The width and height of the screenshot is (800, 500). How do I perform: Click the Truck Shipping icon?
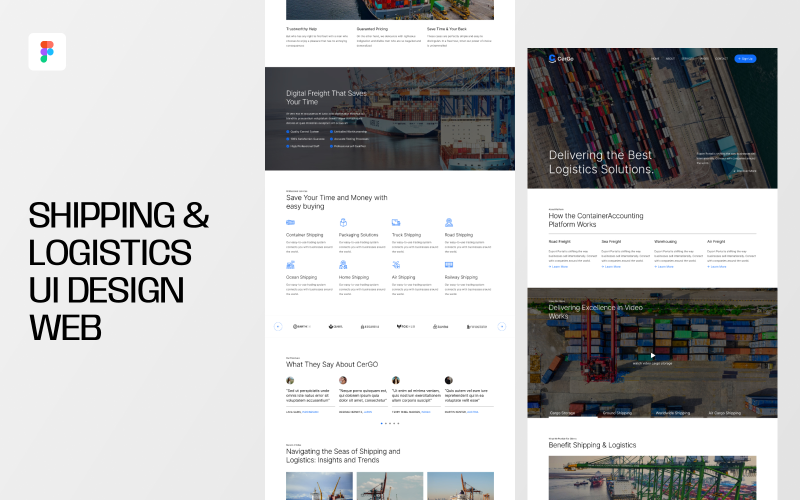point(397,222)
